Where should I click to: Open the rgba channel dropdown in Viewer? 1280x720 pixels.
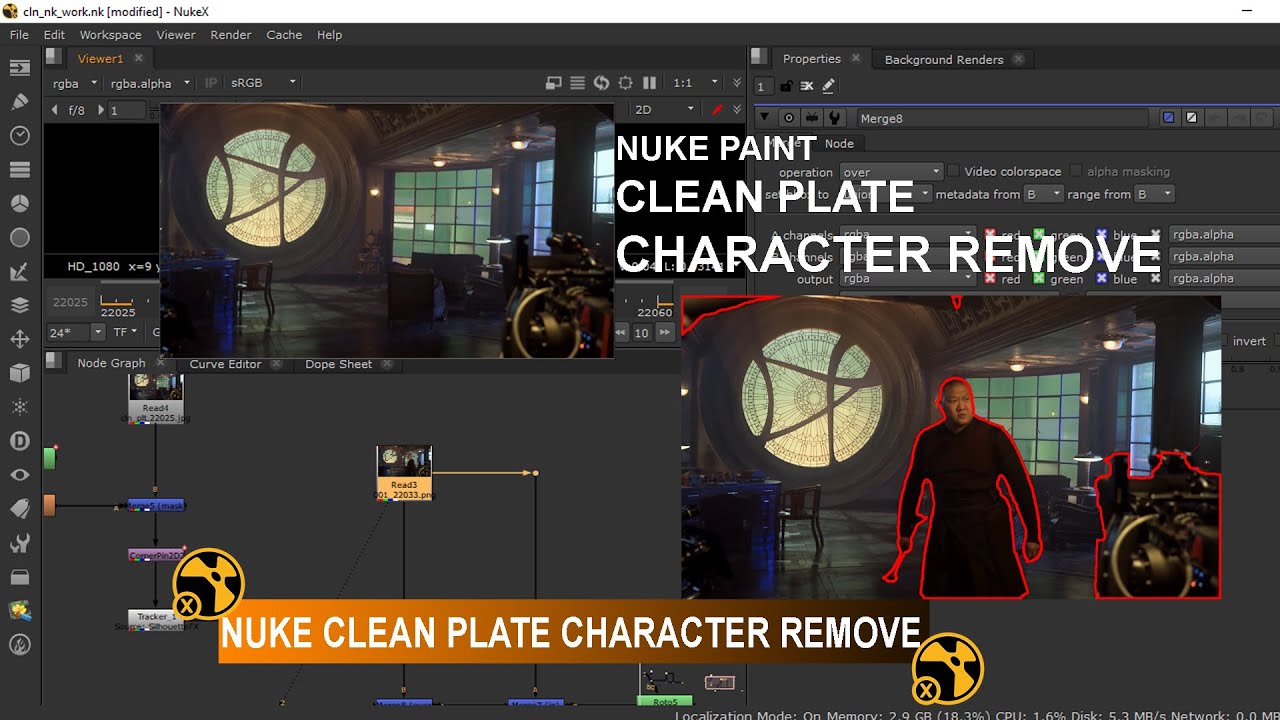point(75,83)
